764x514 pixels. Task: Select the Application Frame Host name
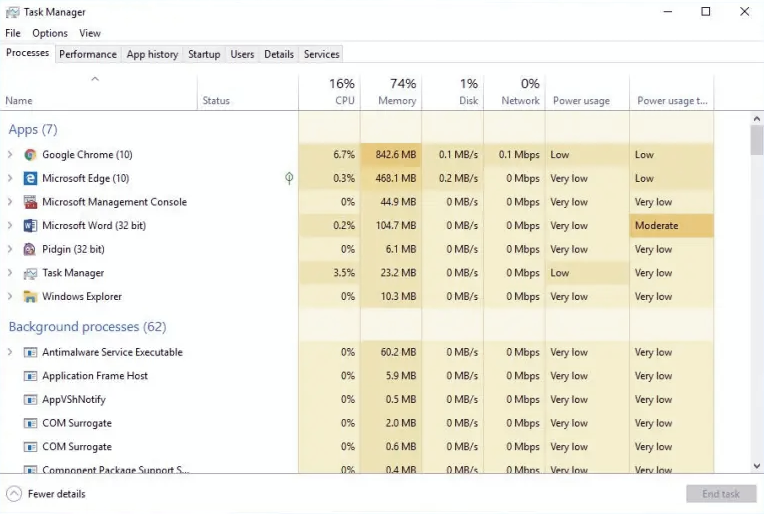tap(95, 376)
